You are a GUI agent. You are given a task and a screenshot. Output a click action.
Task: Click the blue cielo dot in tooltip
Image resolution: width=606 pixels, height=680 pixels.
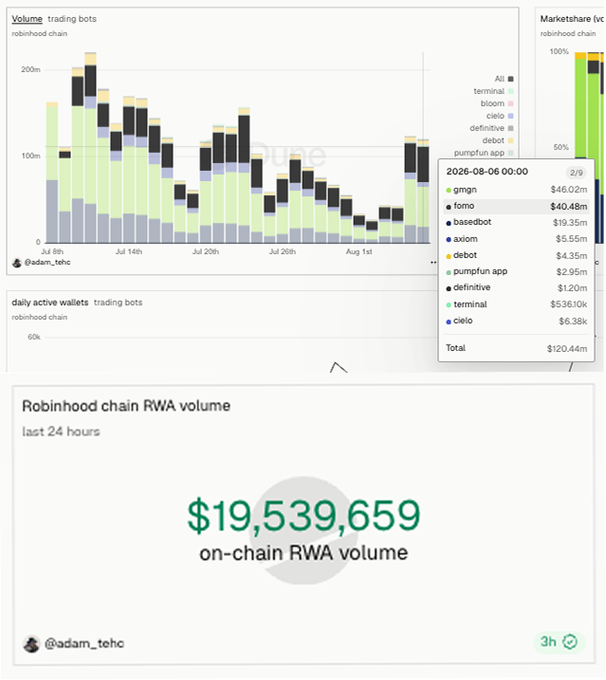click(x=449, y=321)
